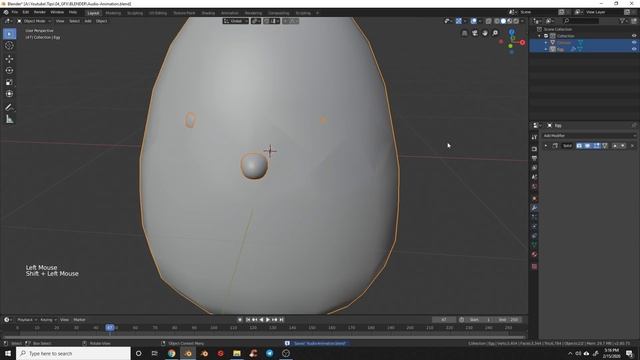Toggle camera view in viewport
The height and width of the screenshot is (360, 640).
point(475,33)
